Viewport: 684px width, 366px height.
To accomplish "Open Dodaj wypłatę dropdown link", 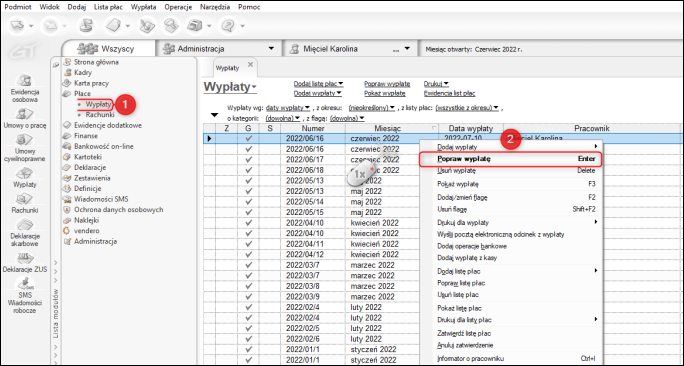I will [317, 93].
